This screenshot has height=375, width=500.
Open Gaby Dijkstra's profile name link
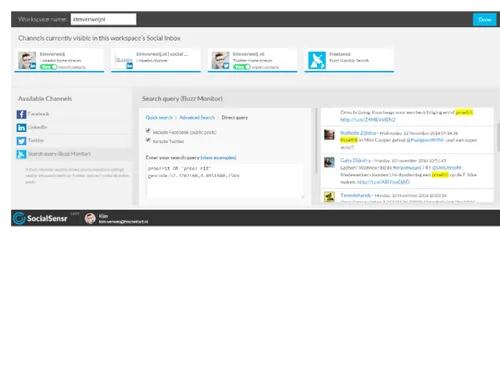point(355,160)
